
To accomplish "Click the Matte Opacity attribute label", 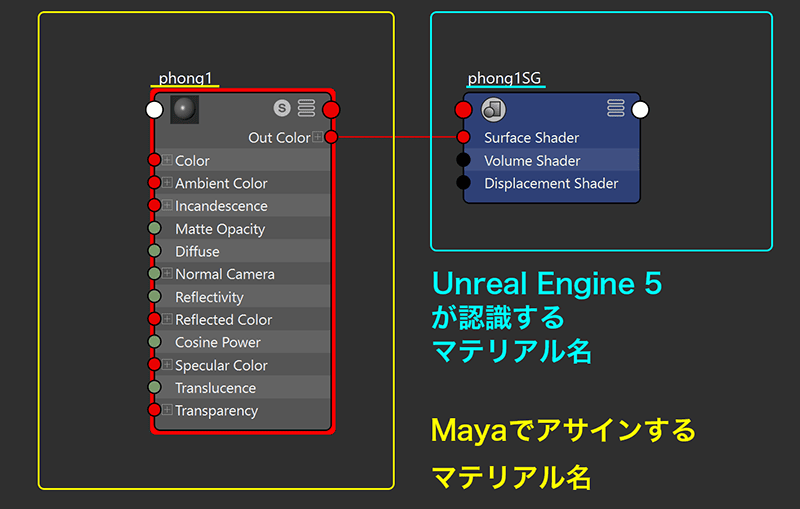I will coord(220,230).
